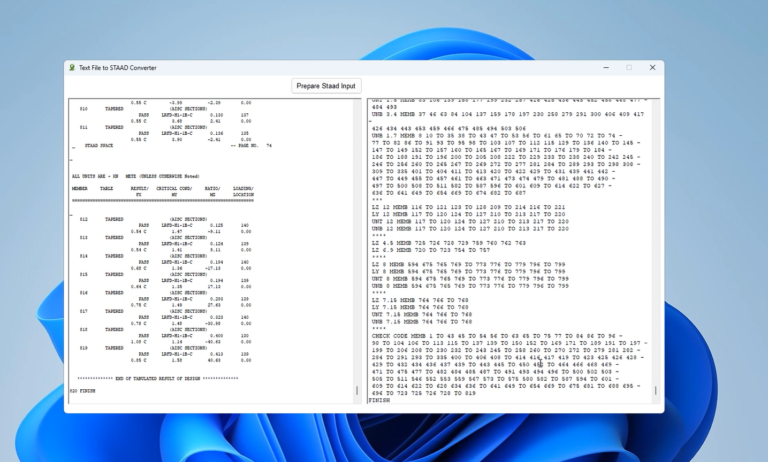768x462 pixels.
Task: Click the Prepare Staad Input button
Action: pyautogui.click(x=326, y=86)
